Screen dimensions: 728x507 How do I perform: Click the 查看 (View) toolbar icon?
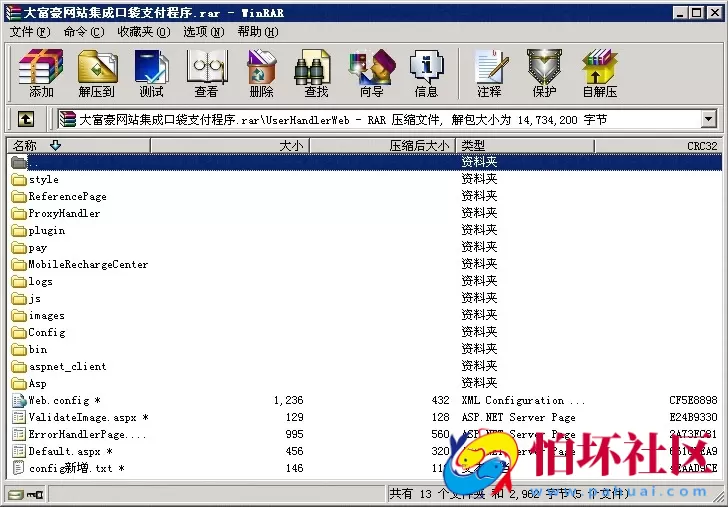206,73
